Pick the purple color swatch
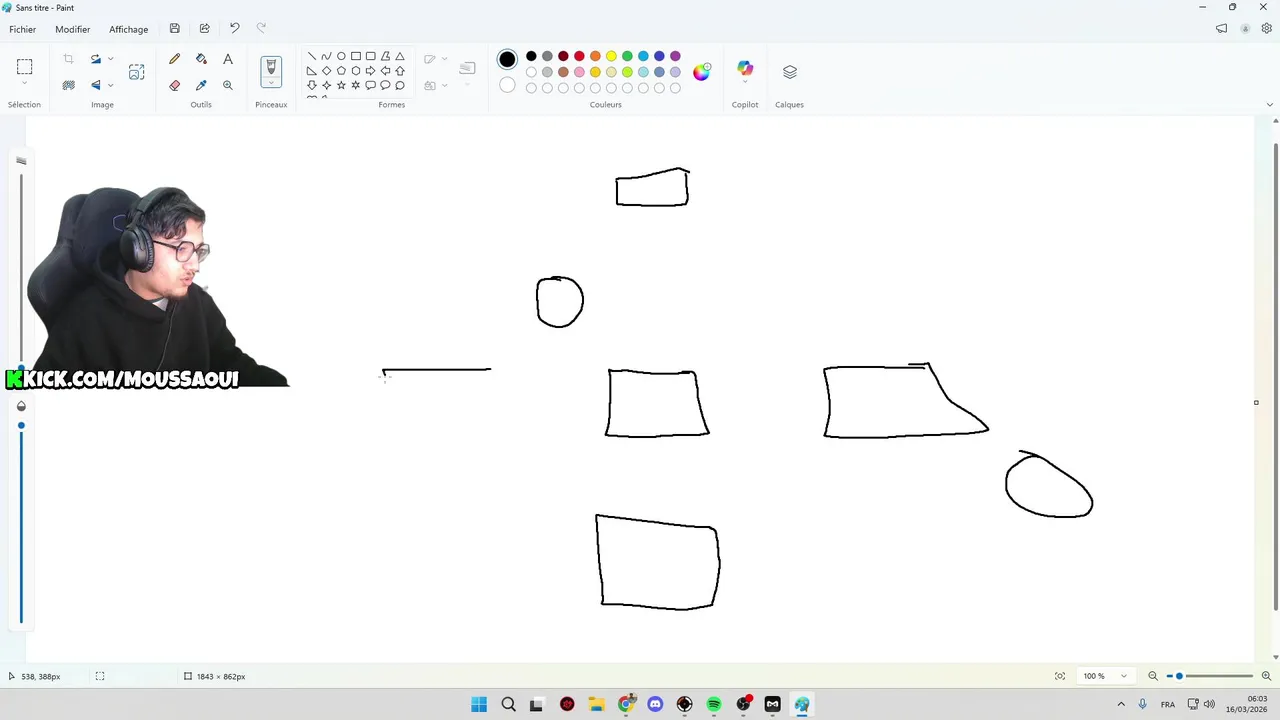This screenshot has width=1280, height=720. point(675,56)
